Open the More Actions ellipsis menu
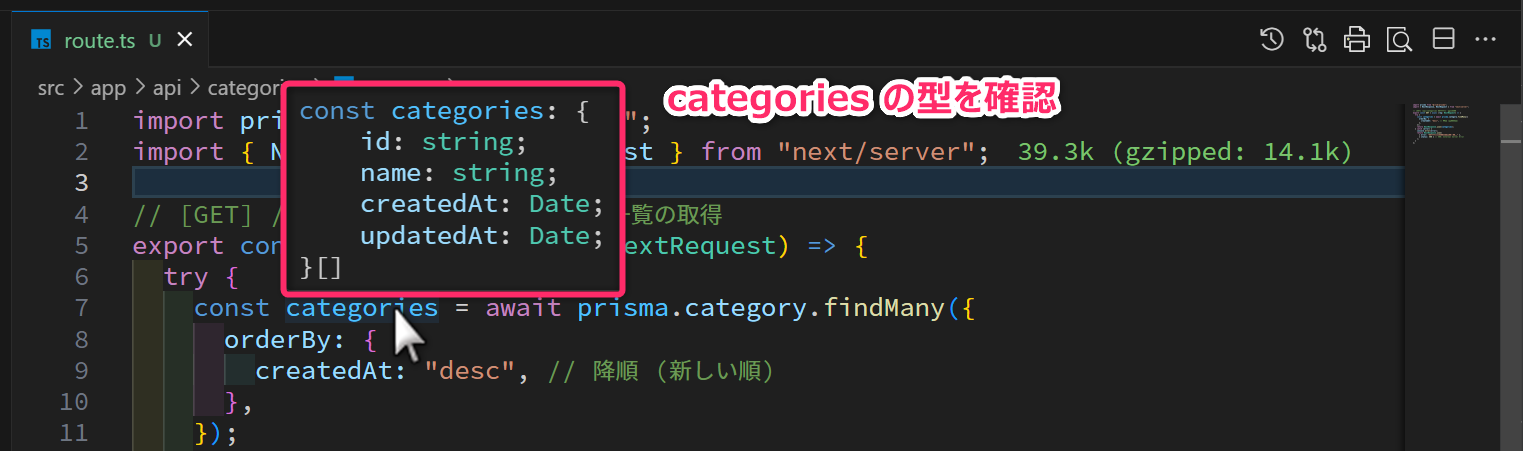The height and width of the screenshot is (451, 1523). pos(1485,40)
